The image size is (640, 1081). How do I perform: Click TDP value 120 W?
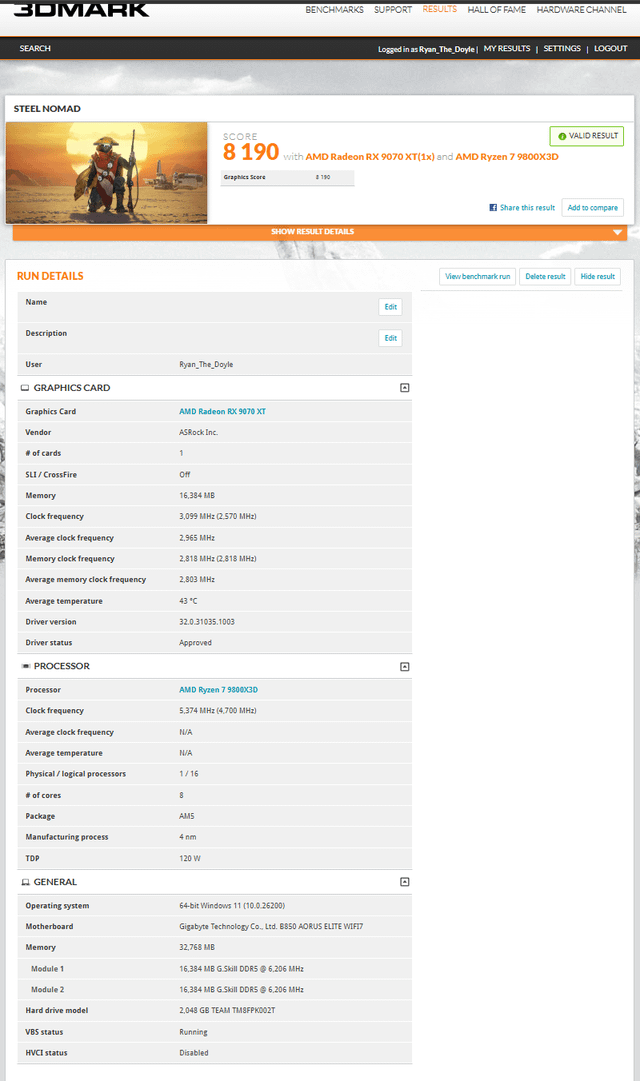[190, 858]
